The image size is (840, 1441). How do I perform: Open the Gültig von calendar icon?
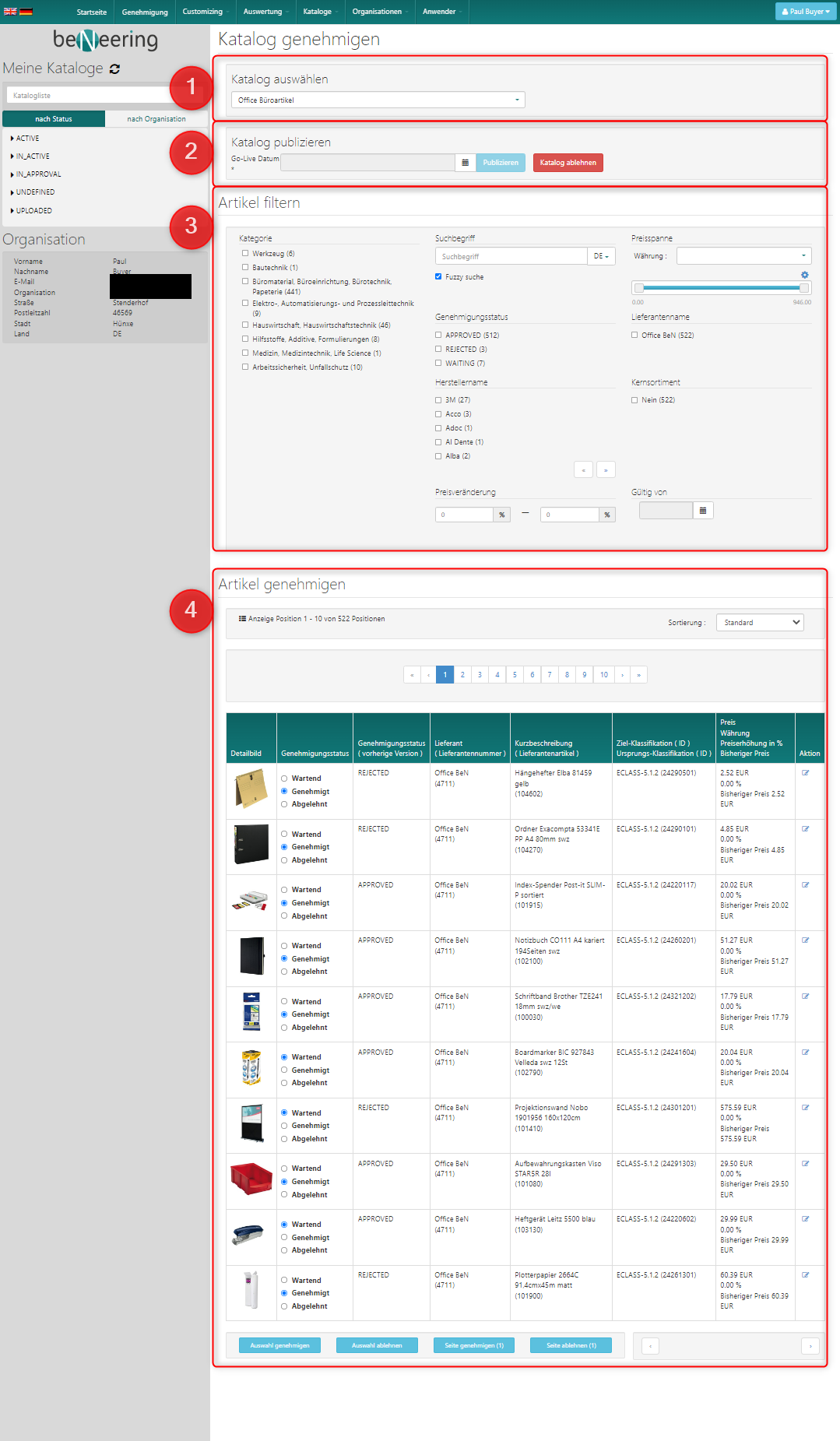[x=702, y=511]
